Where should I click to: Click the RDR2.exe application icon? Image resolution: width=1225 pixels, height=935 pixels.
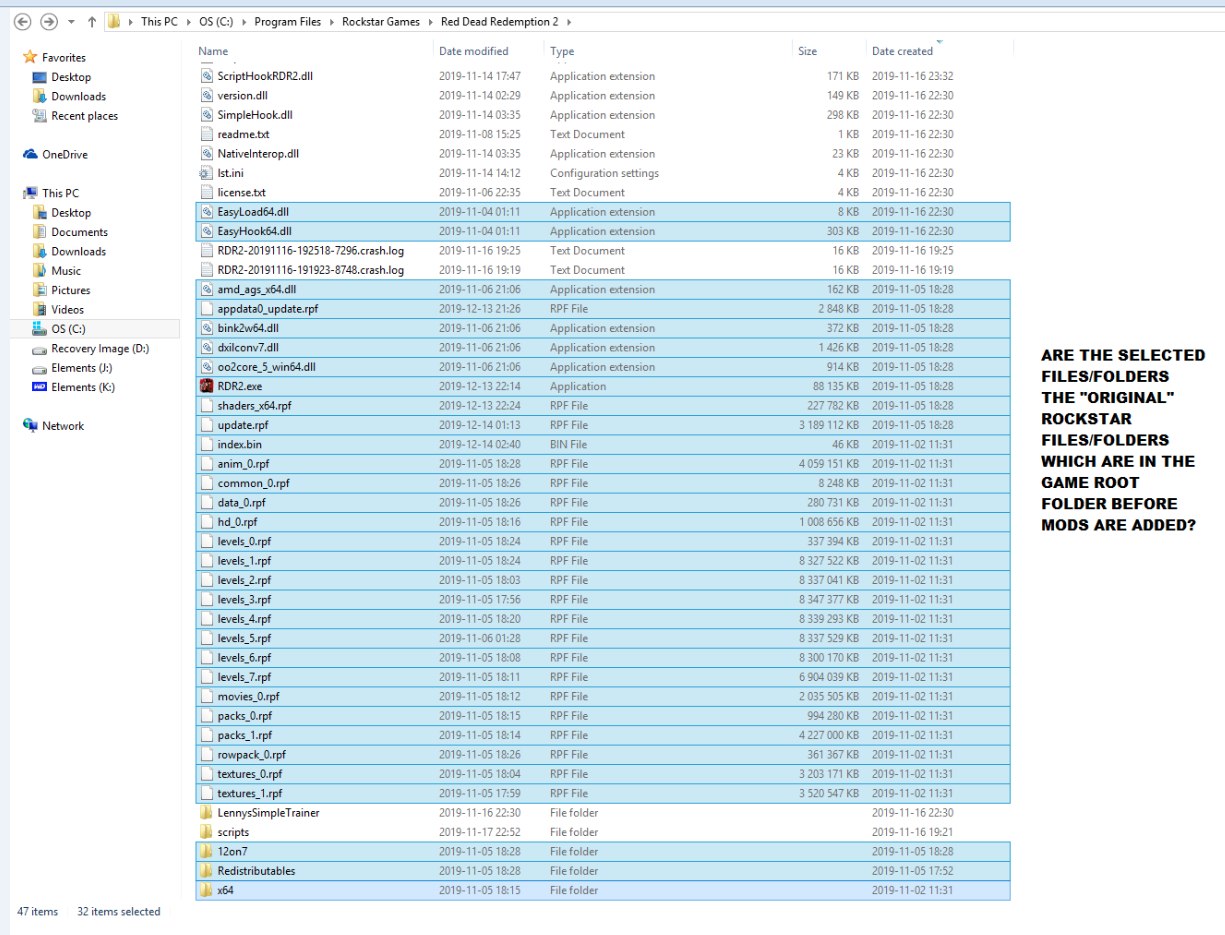(206, 386)
